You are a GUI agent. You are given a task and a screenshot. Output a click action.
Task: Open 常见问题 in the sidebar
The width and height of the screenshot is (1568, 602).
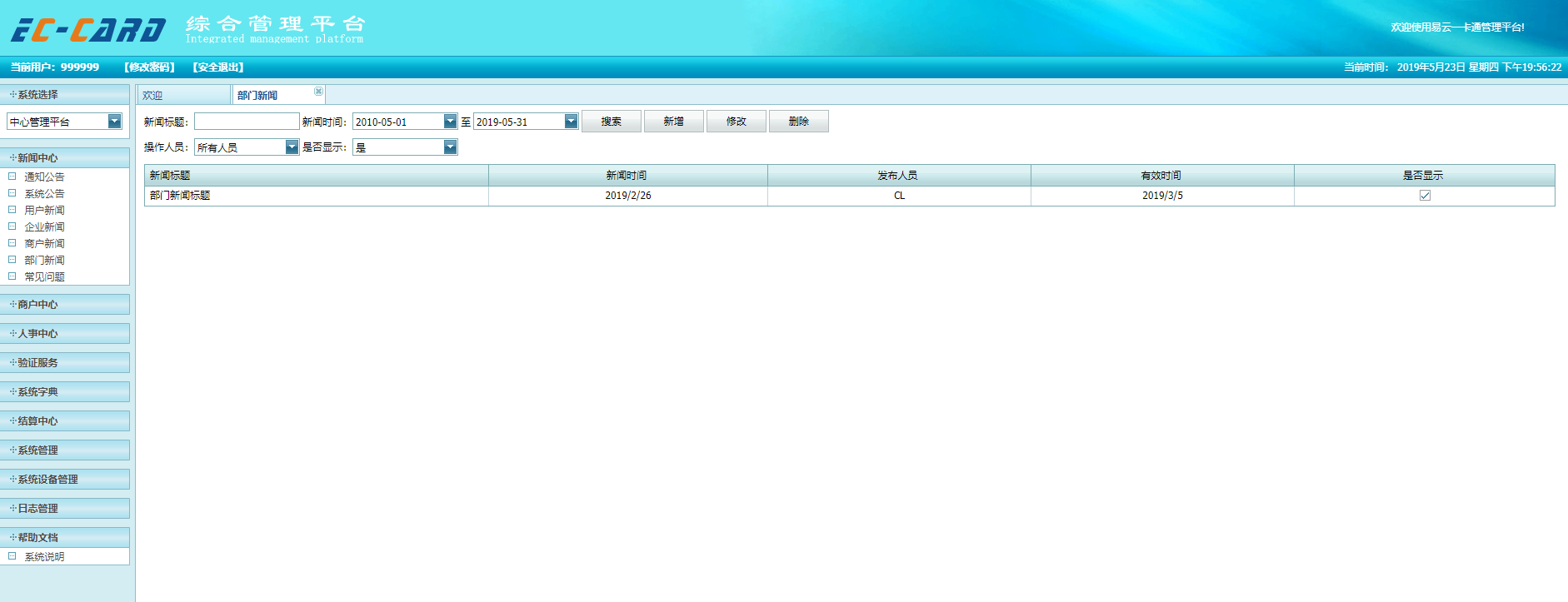tap(44, 276)
